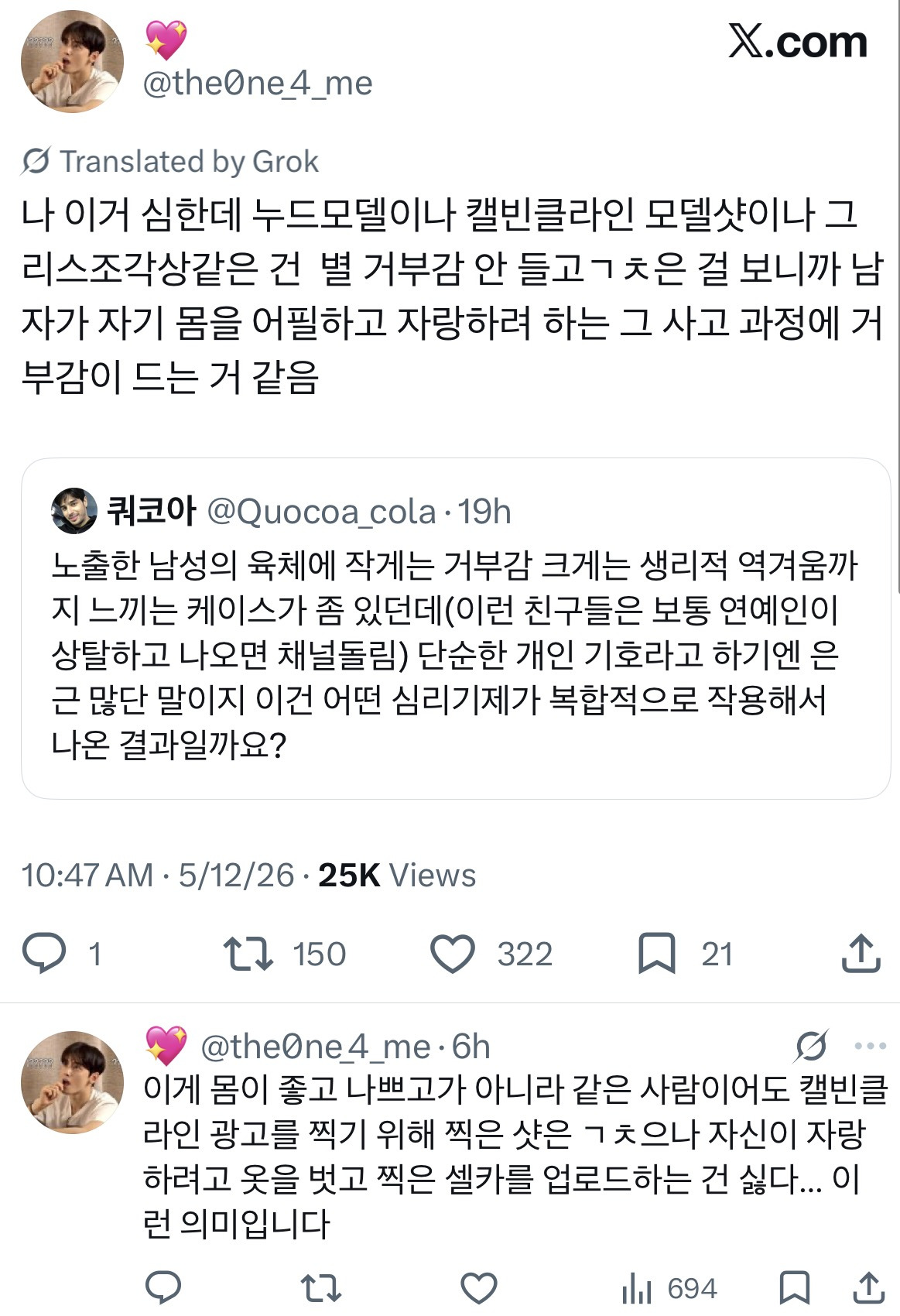This screenshot has width=900, height=1316.
Task: Repost the main tweet via retweet icon
Action: (248, 954)
